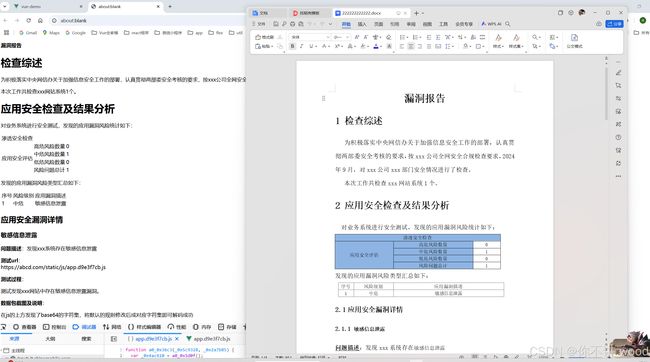Open the devtools Memory panel

[202, 327]
